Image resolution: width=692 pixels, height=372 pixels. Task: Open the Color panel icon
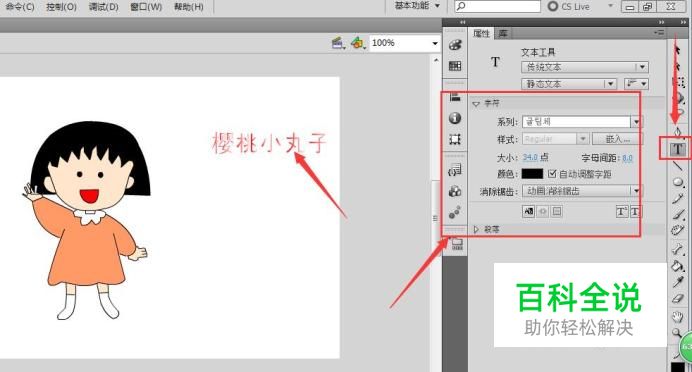tap(455, 45)
